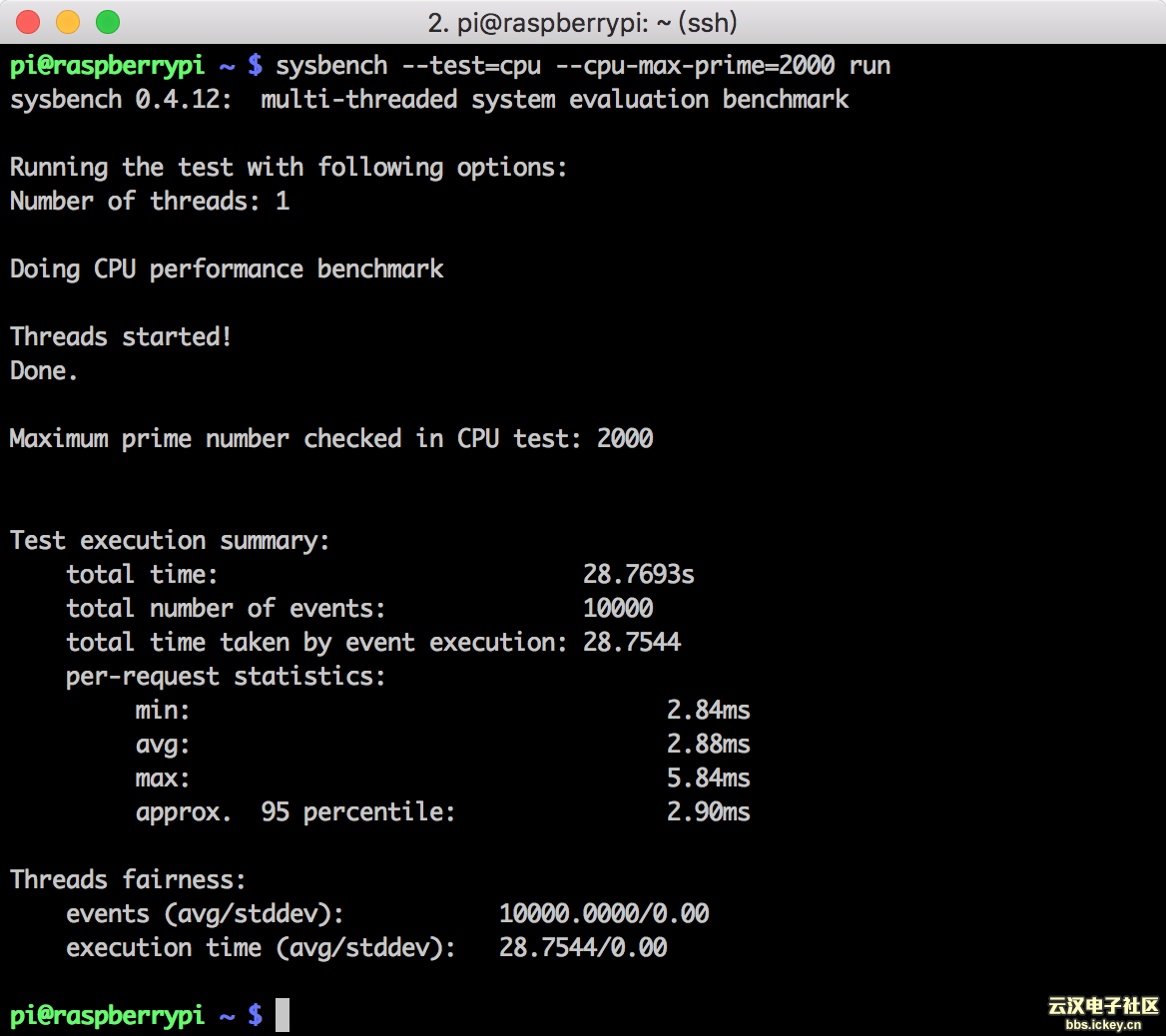Click the execution time avg/stddev value 28.7544/0.00
The height and width of the screenshot is (1036, 1166).
tap(583, 948)
